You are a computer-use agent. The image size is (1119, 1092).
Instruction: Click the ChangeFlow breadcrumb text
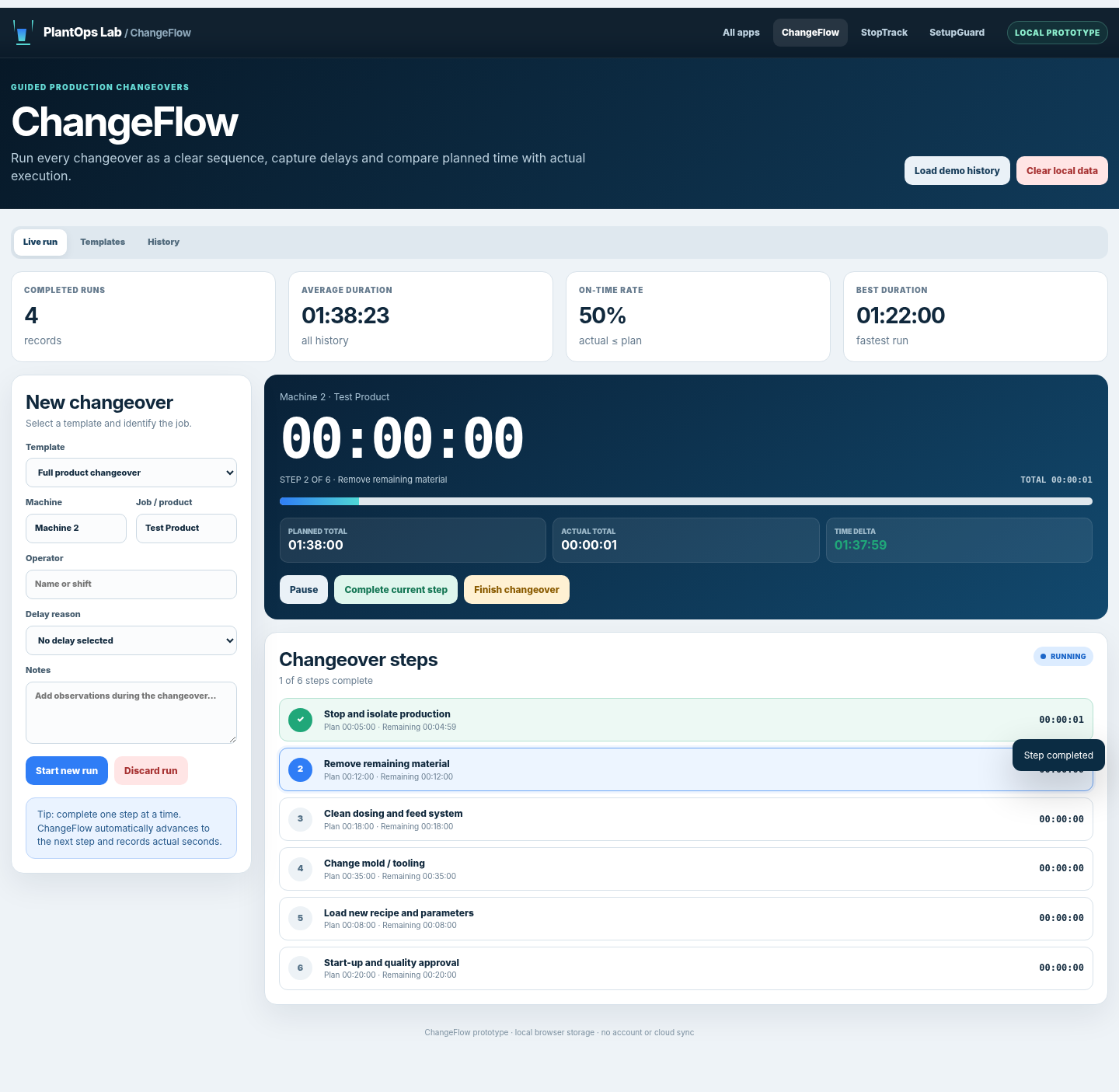click(161, 33)
